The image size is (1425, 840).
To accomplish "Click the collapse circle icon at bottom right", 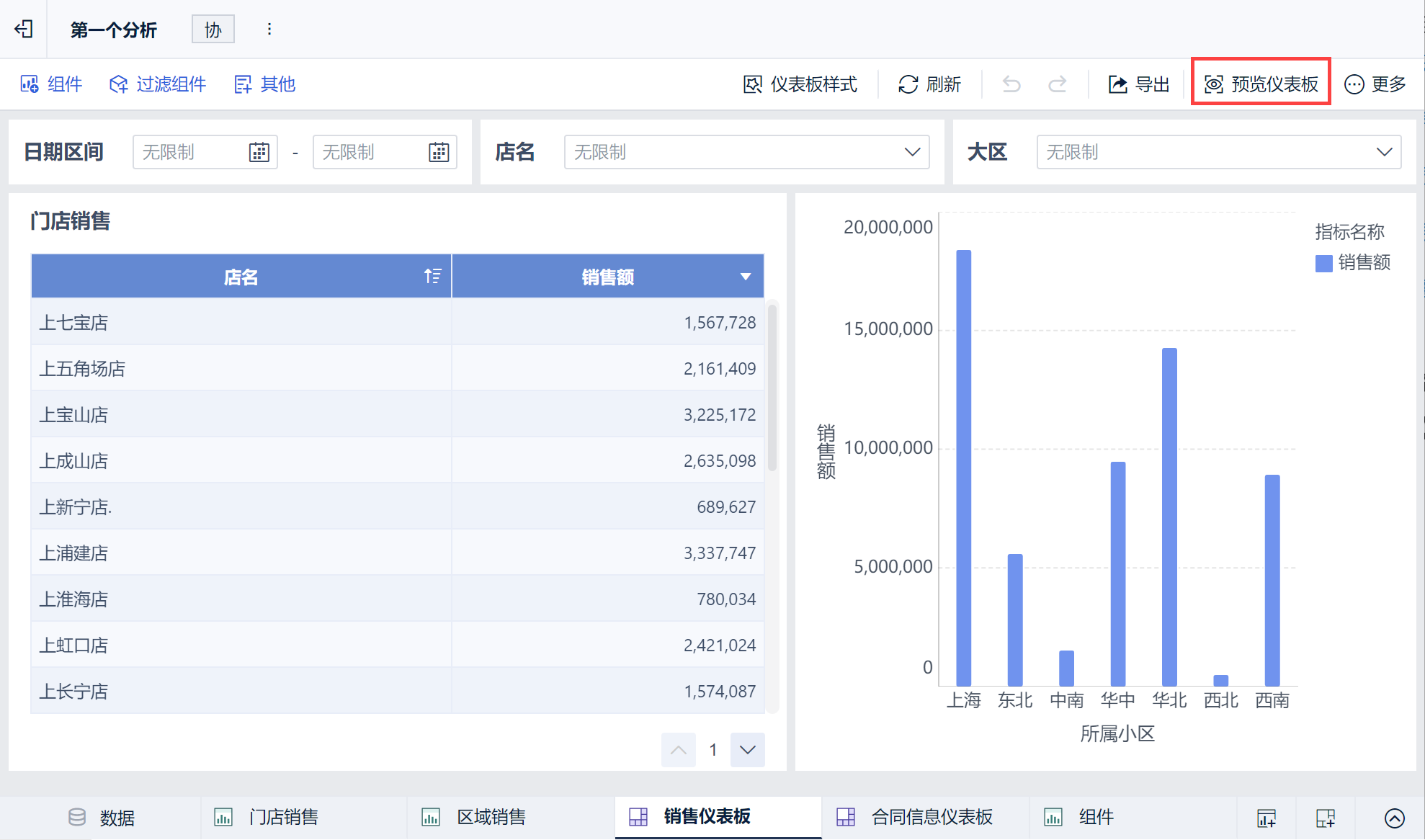I will click(1394, 818).
